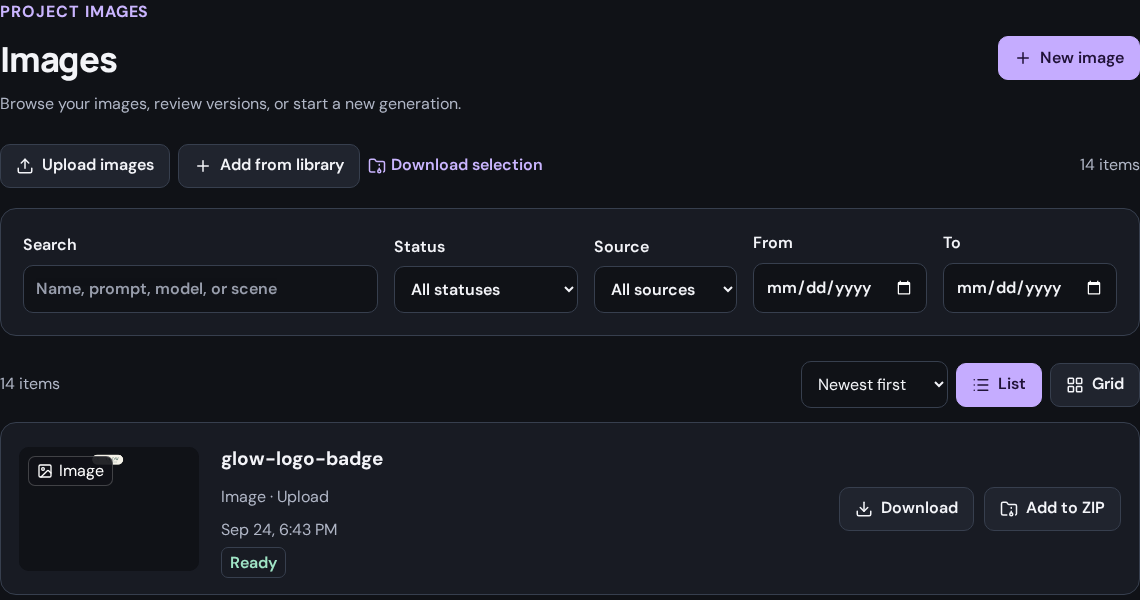Open the From date calendar picker icon

click(904, 288)
